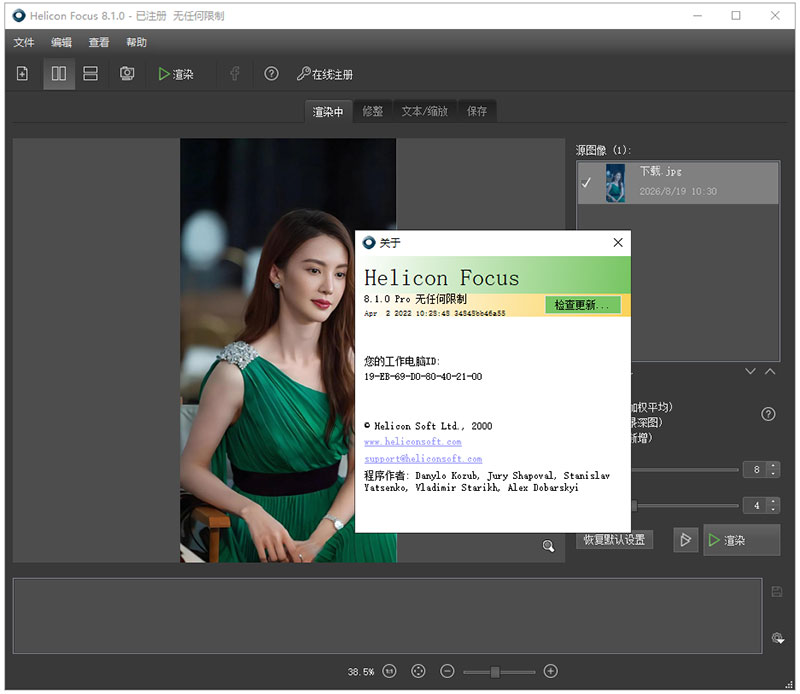800x694 pixels.
Task: Click the radius input field showing 8
Action: pyautogui.click(x=757, y=469)
